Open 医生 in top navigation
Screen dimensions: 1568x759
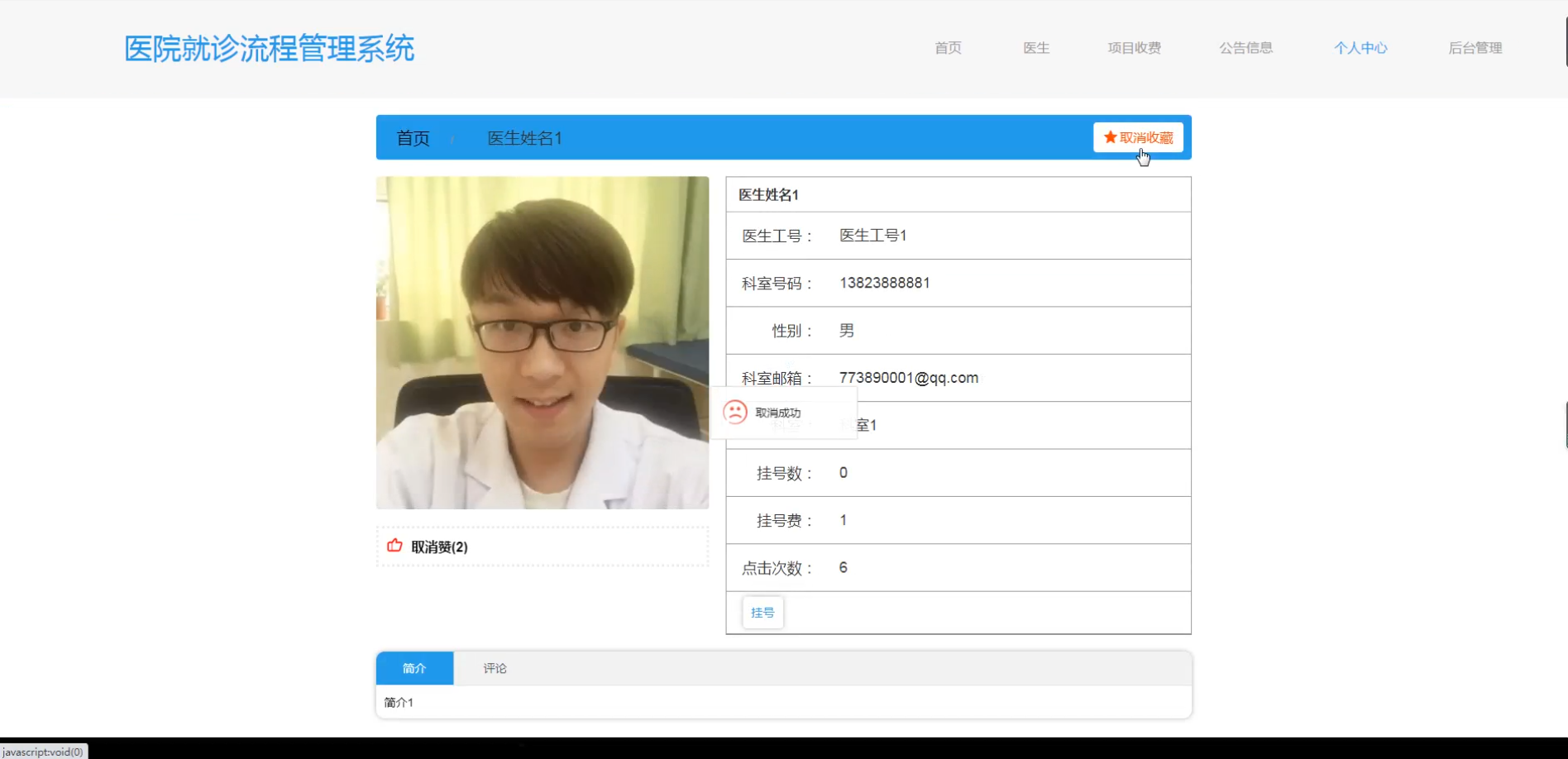click(1036, 48)
